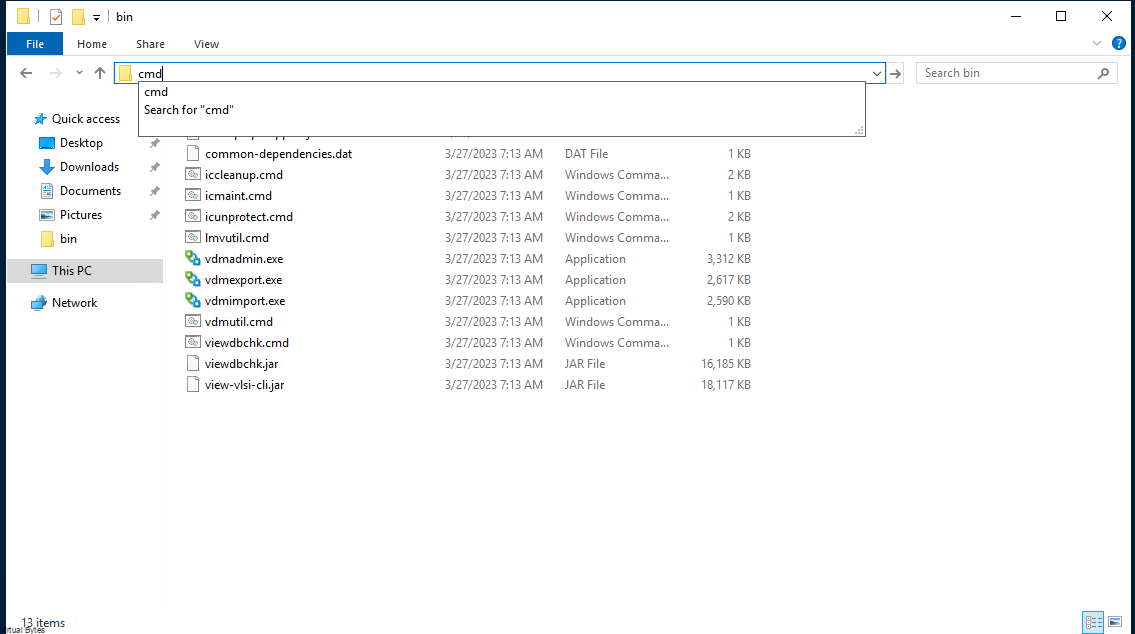This screenshot has height=634, width=1135.
Task: Enable Details view from the status bar
Action: (x=1093, y=622)
